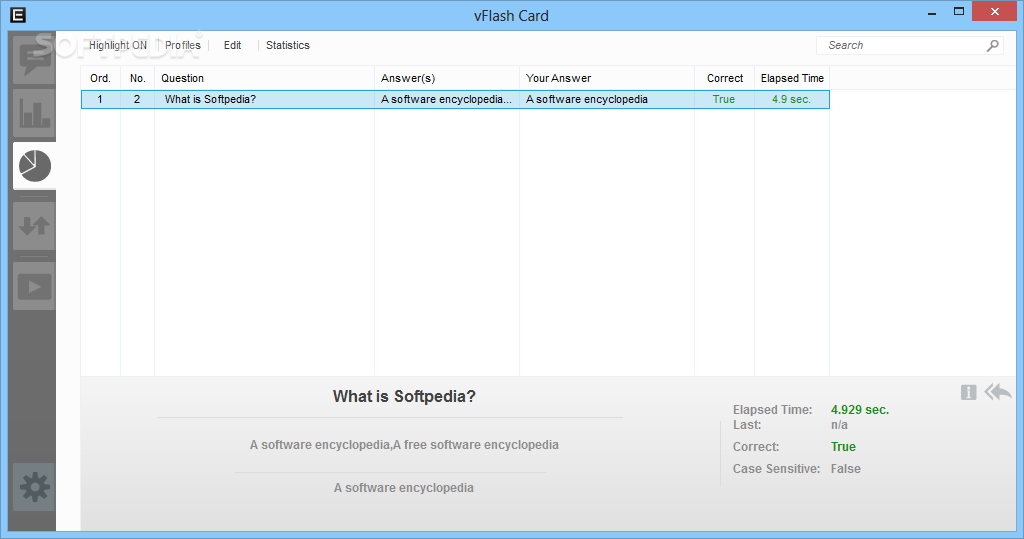Sort by No. column header

137,78
